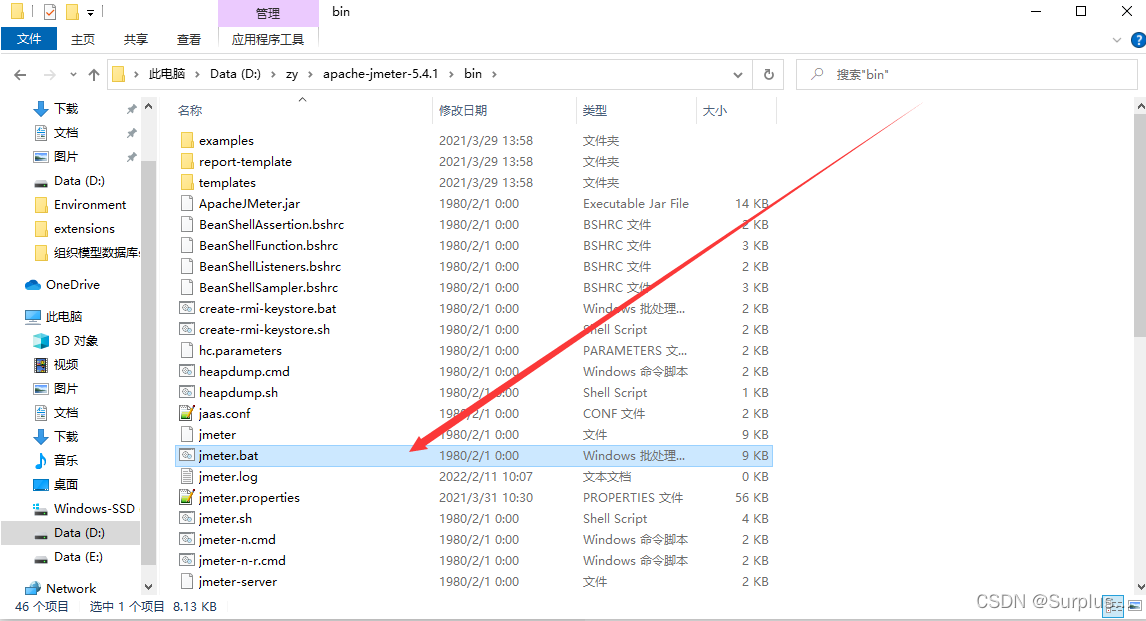1146x621 pixels.
Task: Expand the ribbon chevron
Action: (x=1116, y=40)
